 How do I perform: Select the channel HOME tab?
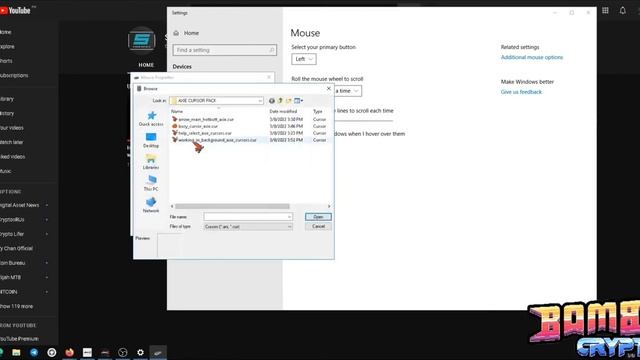[146, 65]
